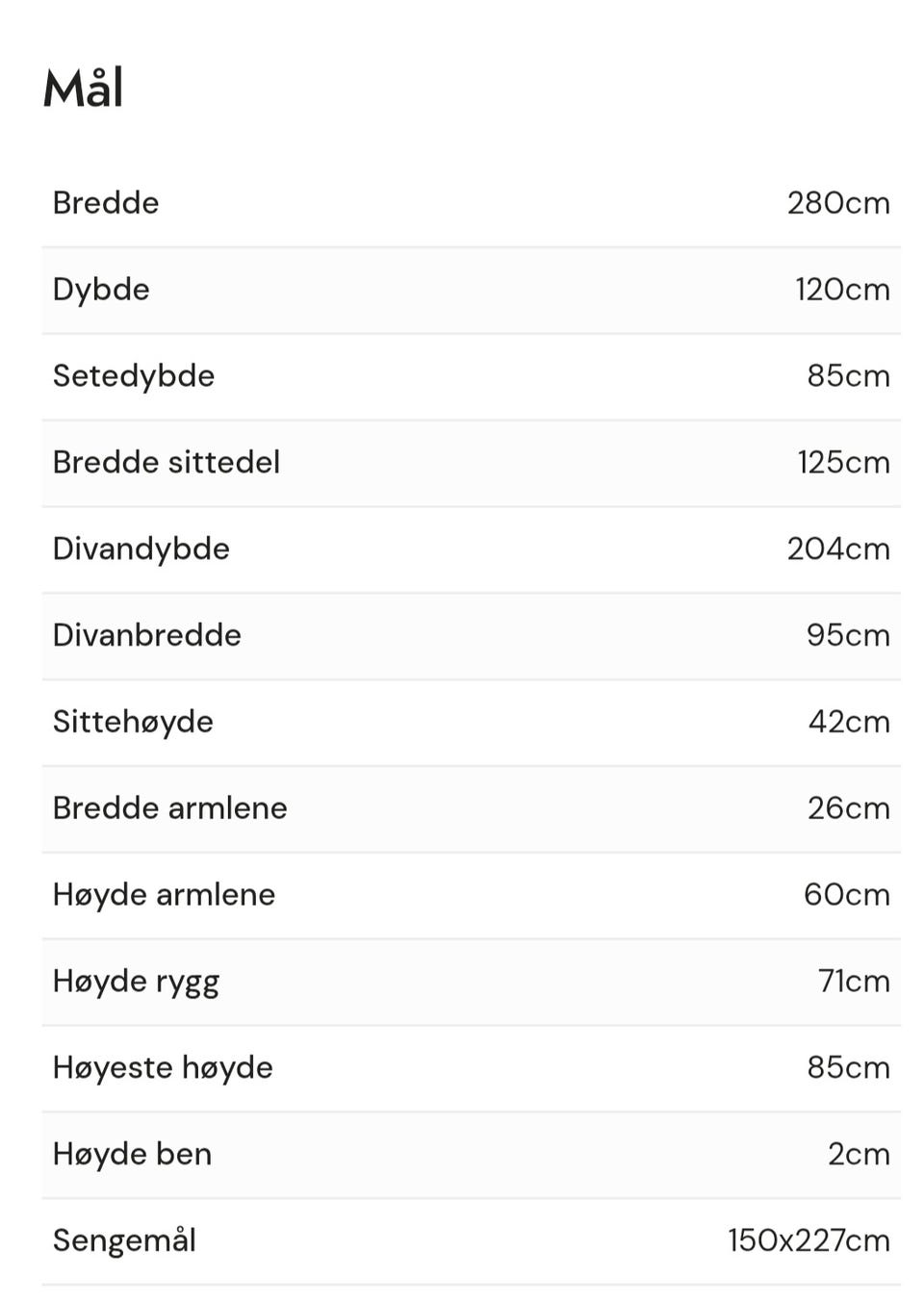Viewport: 924px width, 1303px height.
Task: Select the Høyeste høyde label
Action: click(163, 1067)
